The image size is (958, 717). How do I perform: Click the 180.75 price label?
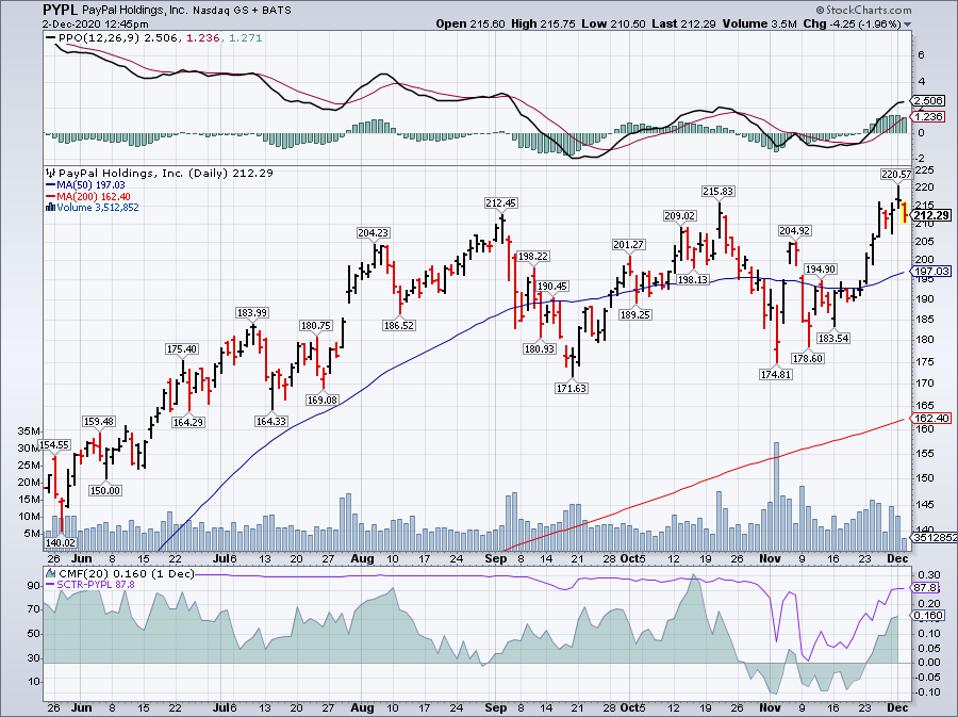[316, 326]
